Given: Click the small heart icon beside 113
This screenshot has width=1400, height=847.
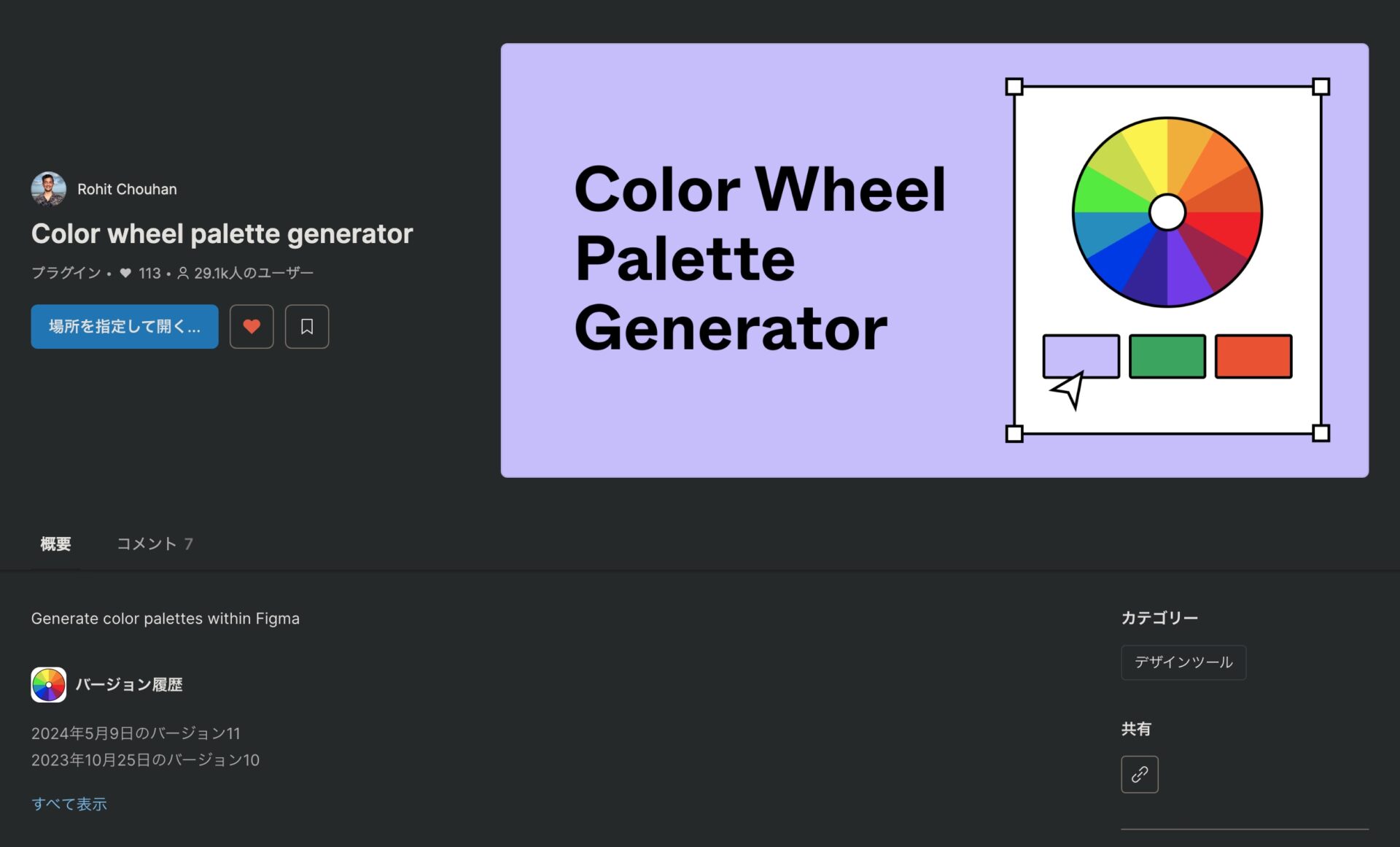Looking at the screenshot, I should click(x=125, y=273).
